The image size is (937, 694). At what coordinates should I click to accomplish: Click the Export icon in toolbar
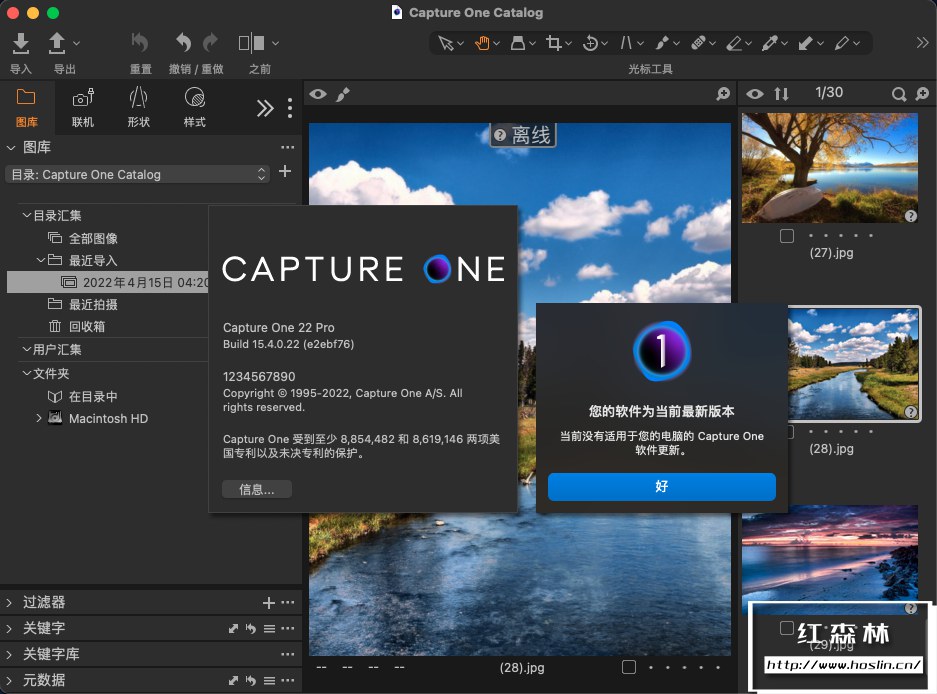[58, 43]
